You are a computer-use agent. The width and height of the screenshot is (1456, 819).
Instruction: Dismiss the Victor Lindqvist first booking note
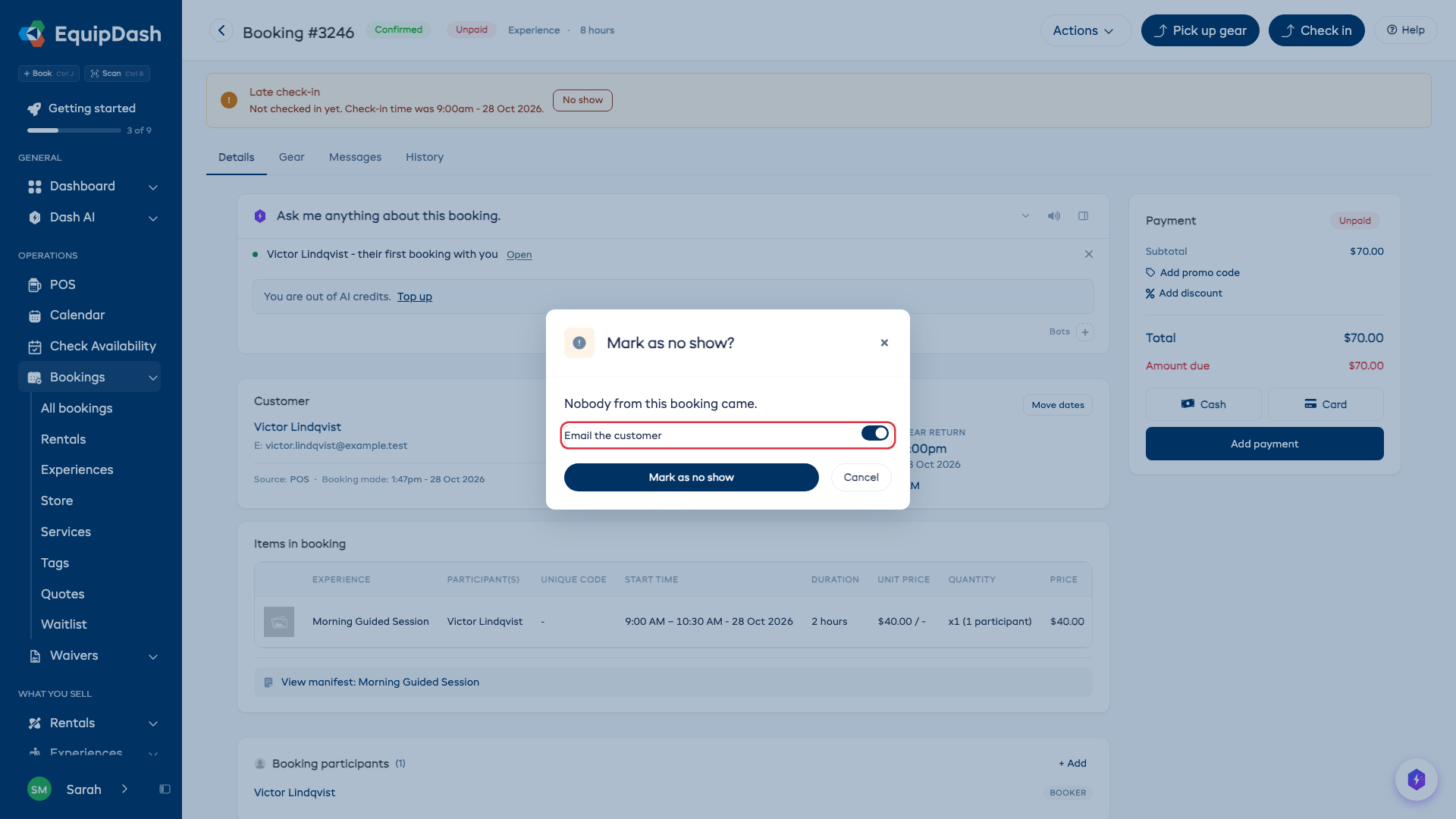tap(1089, 254)
